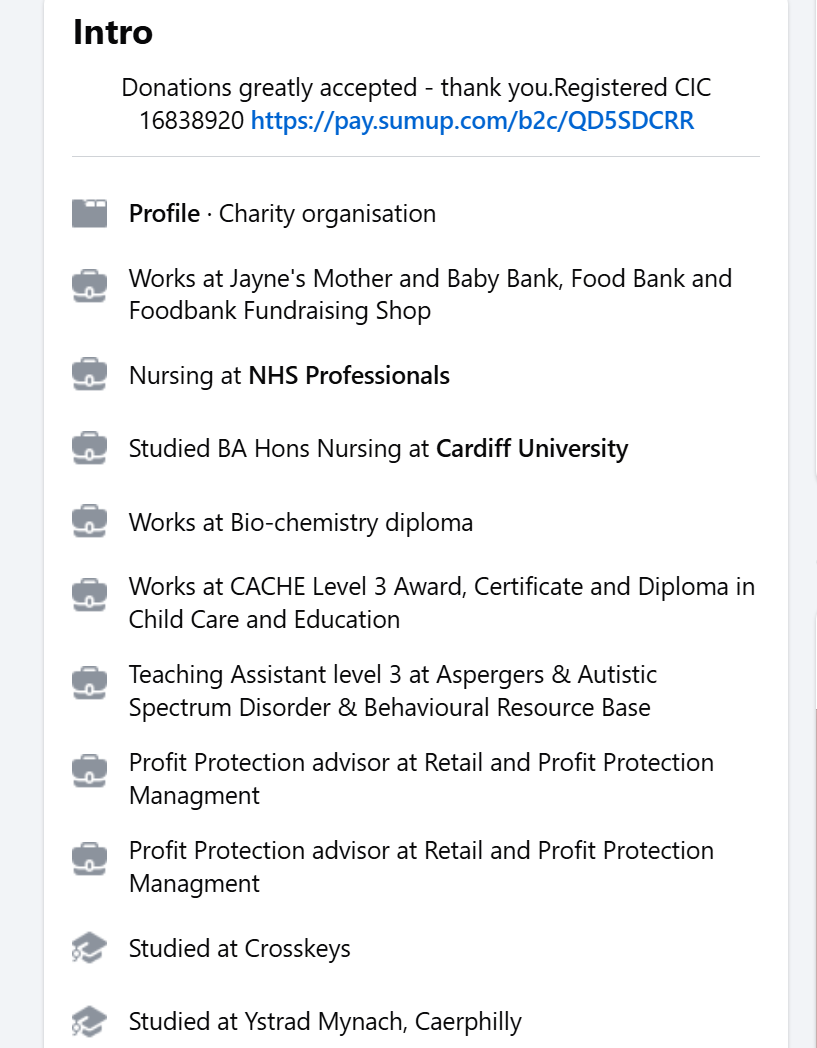Image resolution: width=817 pixels, height=1048 pixels.
Task: Click briefcase icon beside Teaching Assistant level 3
Action: [x=90, y=684]
